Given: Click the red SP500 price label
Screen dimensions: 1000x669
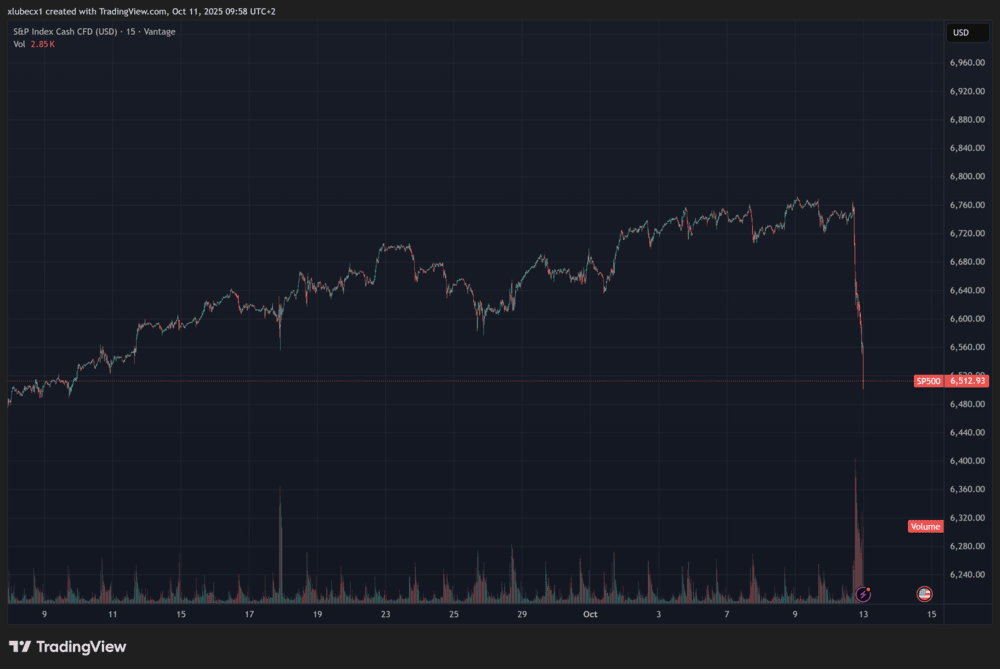Looking at the screenshot, I should click(x=928, y=381).
